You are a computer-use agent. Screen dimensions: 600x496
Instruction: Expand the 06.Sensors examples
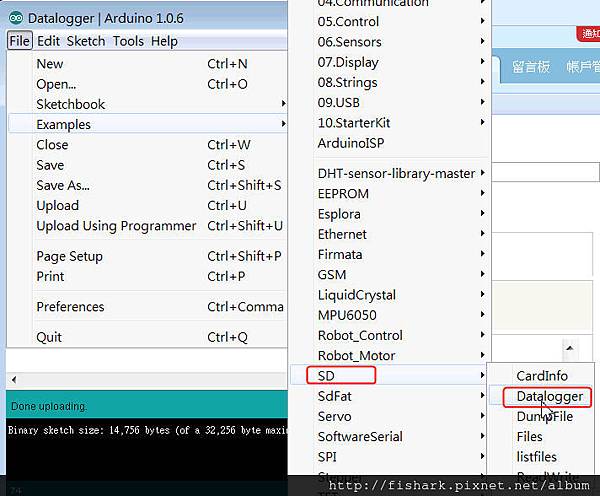pyautogui.click(x=390, y=42)
